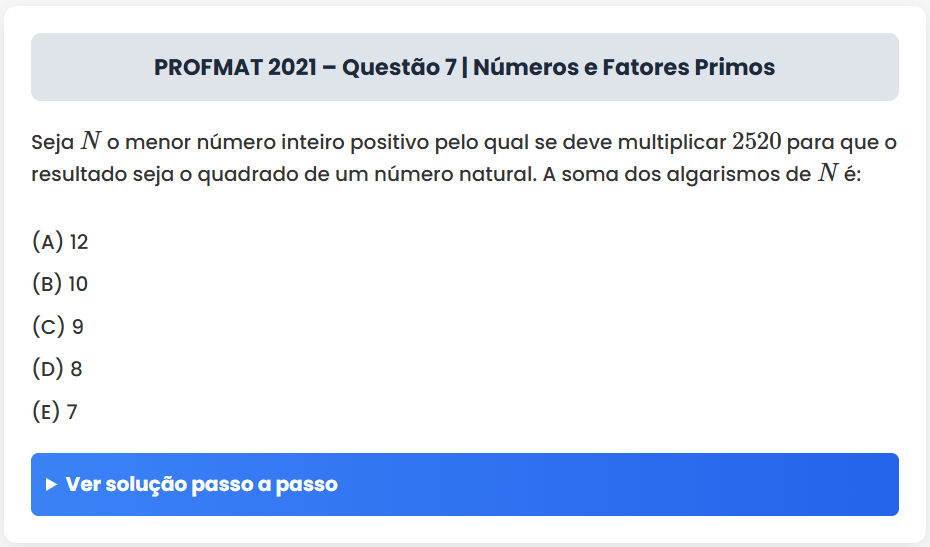Viewport: 930px width, 547px height.
Task: Click the word algarismos in the question
Action: pyautogui.click(x=721, y=174)
